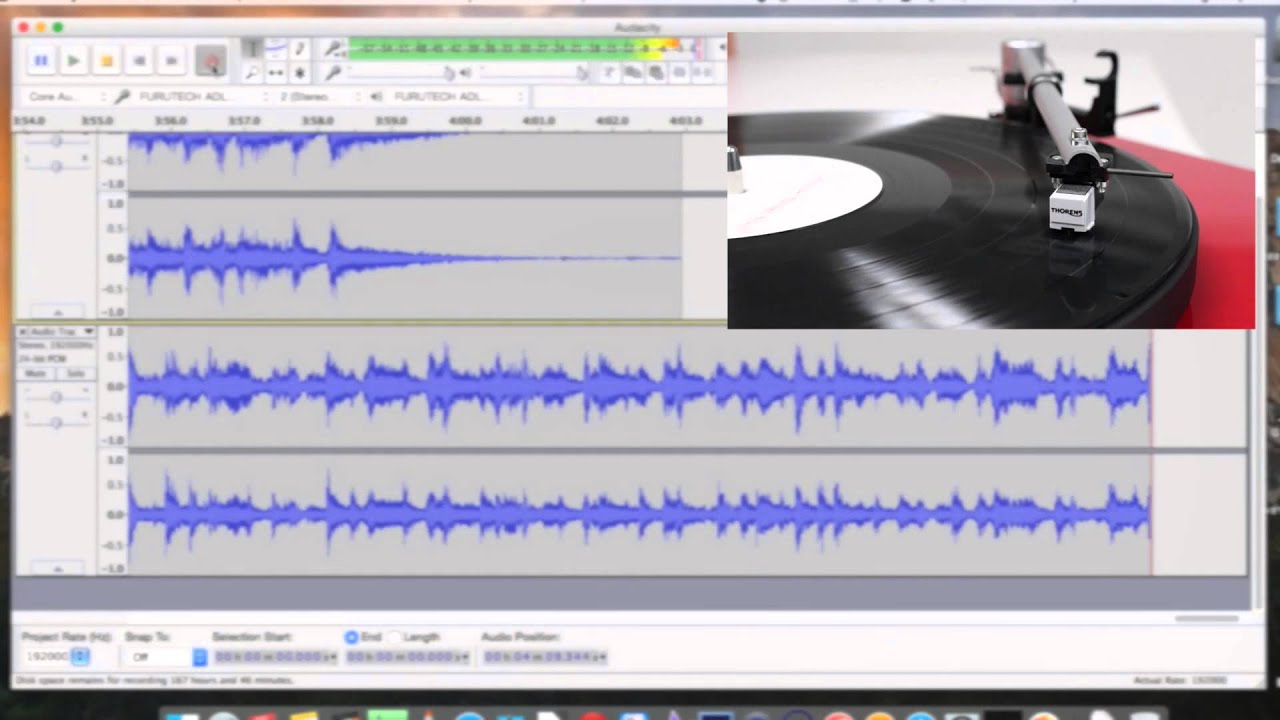The width and height of the screenshot is (1280, 720).
Task: Click the horizontal scrollbar thumb
Action: 1206,618
